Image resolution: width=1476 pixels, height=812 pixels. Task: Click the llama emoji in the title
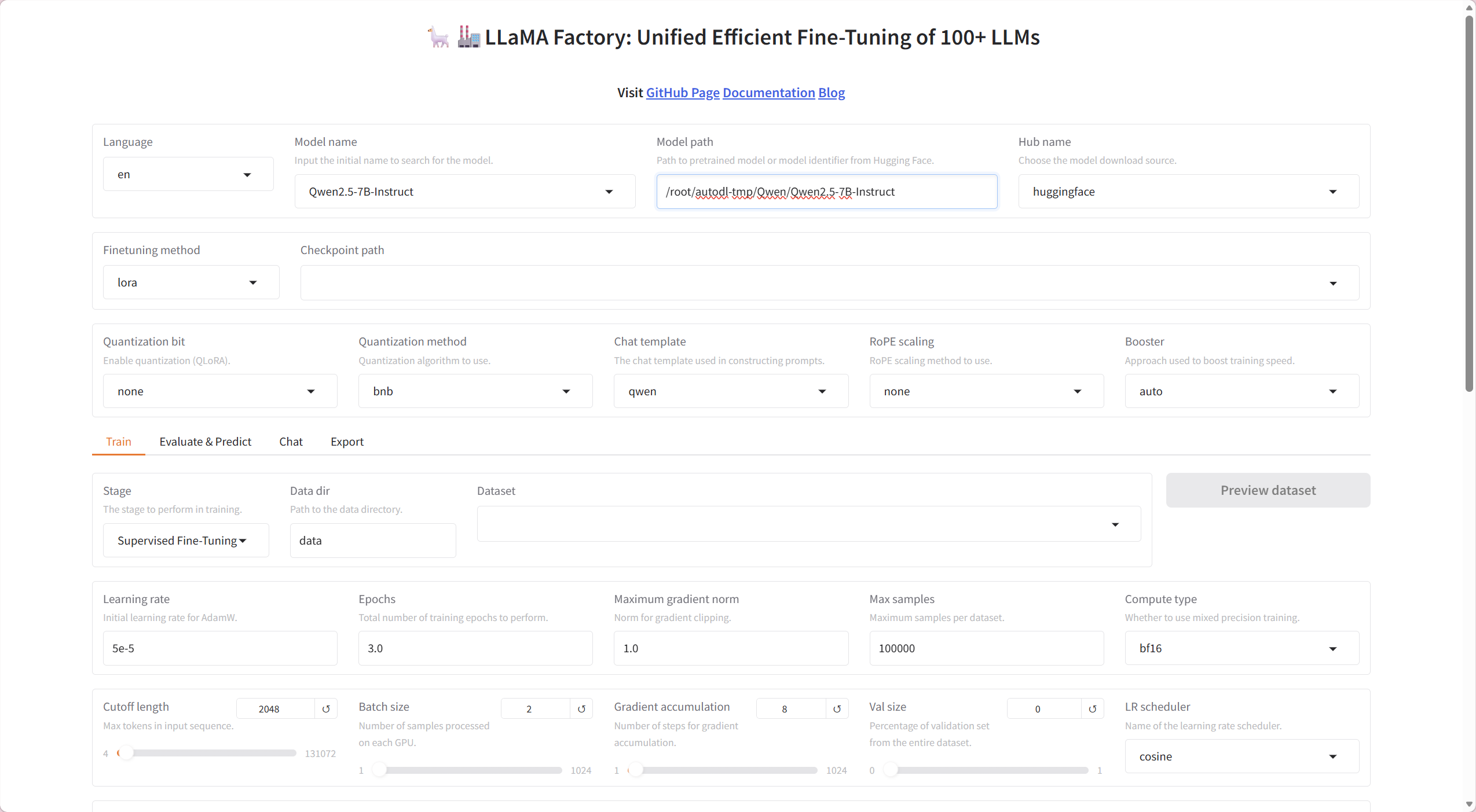click(x=438, y=37)
